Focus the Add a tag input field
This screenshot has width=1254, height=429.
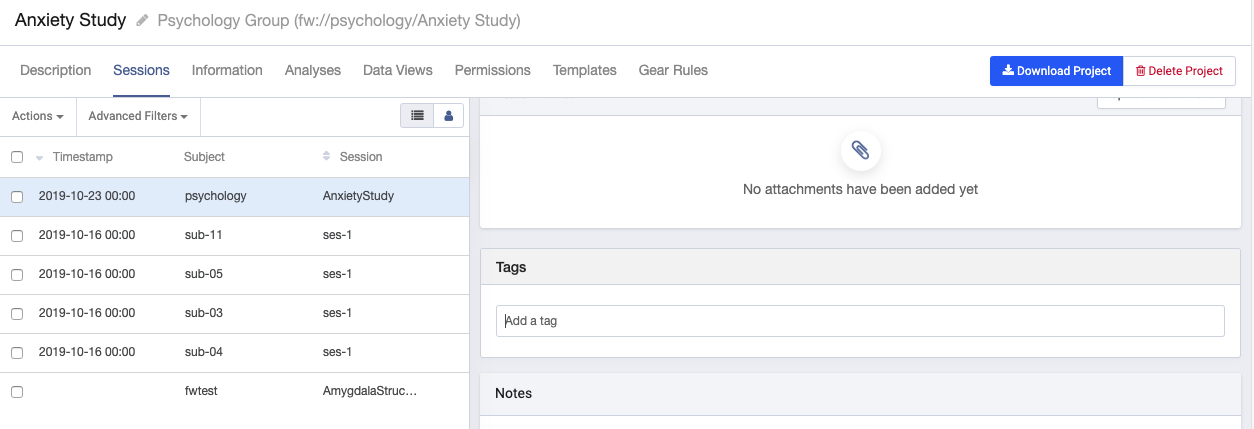coord(860,321)
